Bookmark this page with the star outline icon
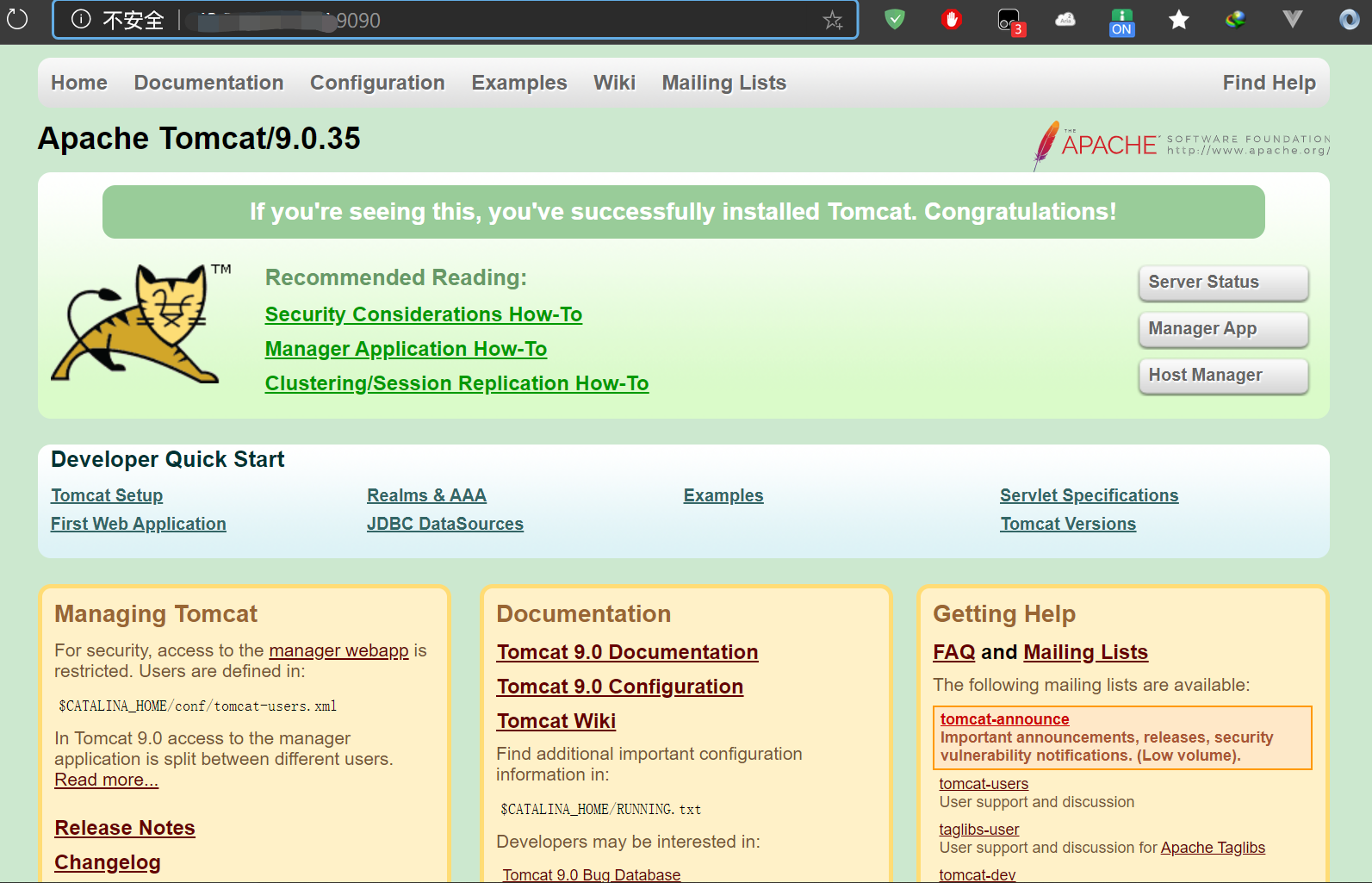Viewport: 1372px width, 883px height. pyautogui.click(x=832, y=20)
